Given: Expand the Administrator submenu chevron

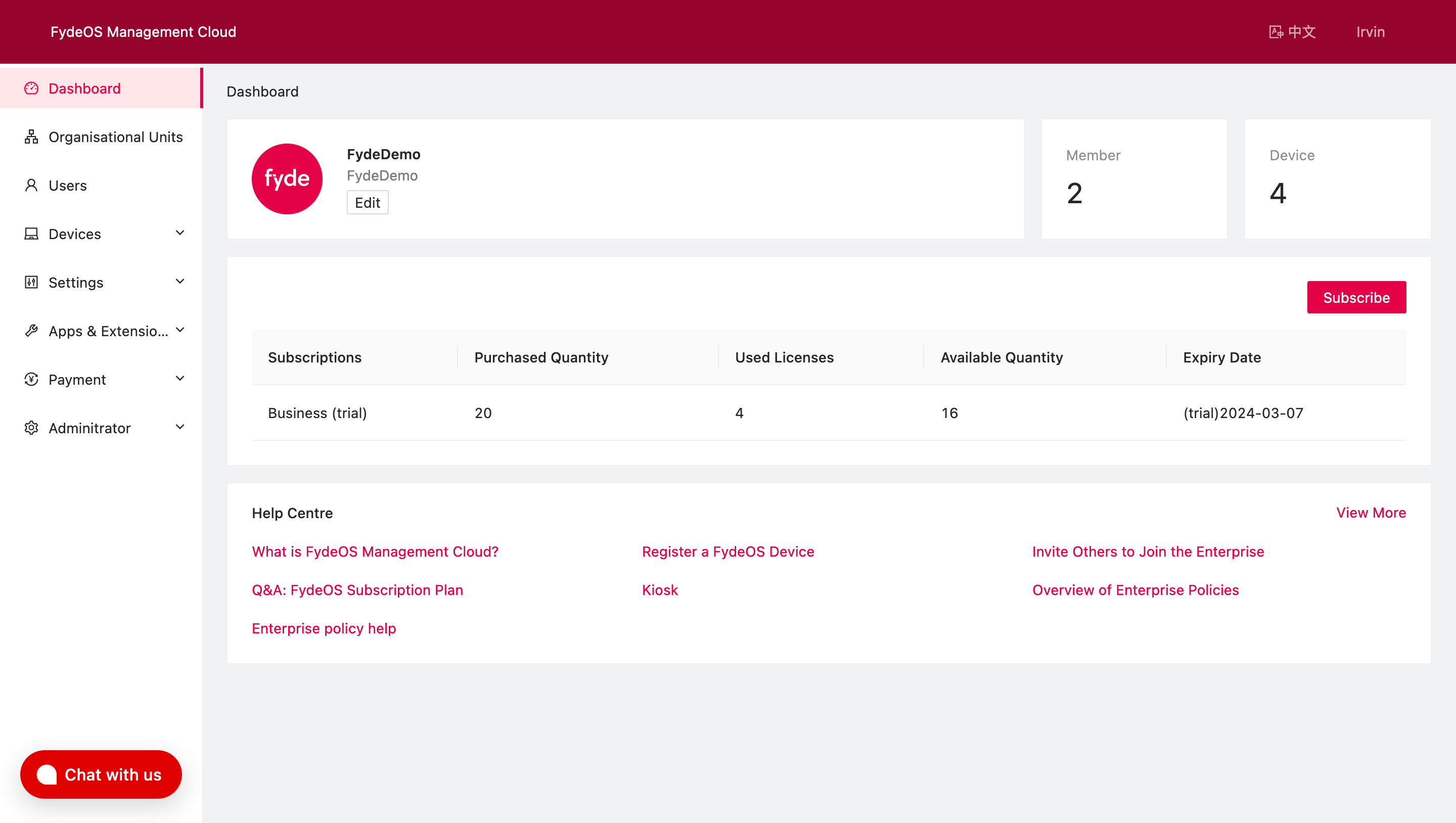Looking at the screenshot, I should click(x=180, y=427).
